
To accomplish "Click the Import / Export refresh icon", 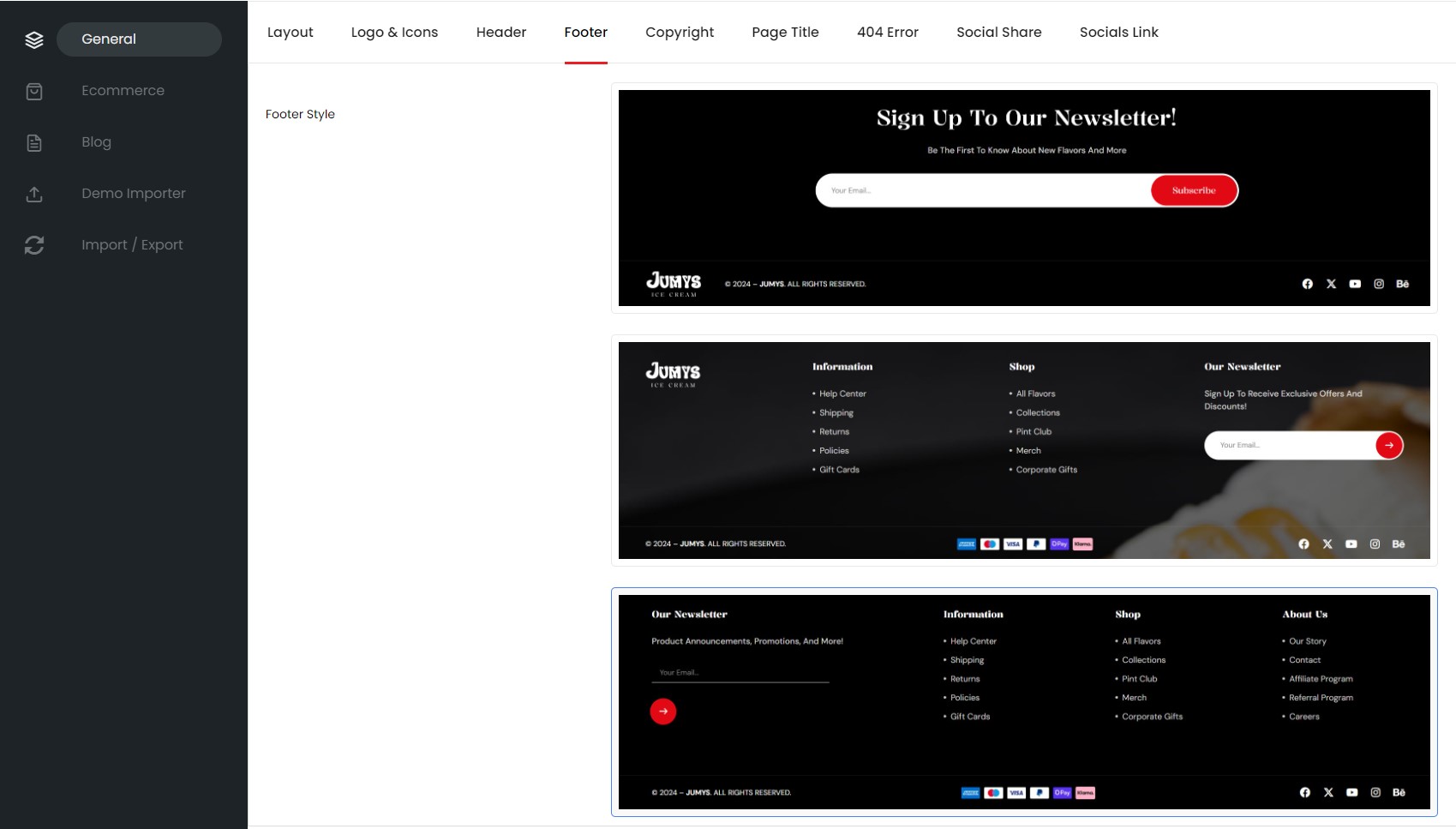I will click(34, 245).
